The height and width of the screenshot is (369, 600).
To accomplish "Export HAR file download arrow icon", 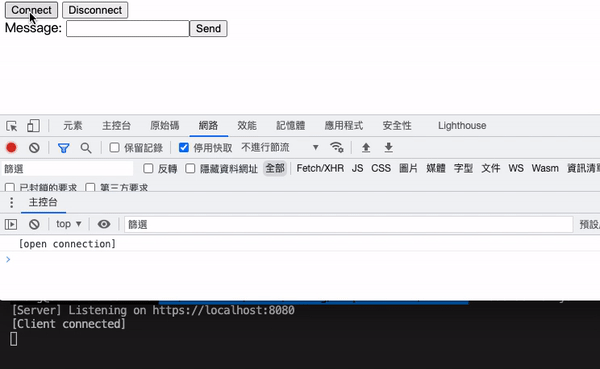I will click(388, 147).
